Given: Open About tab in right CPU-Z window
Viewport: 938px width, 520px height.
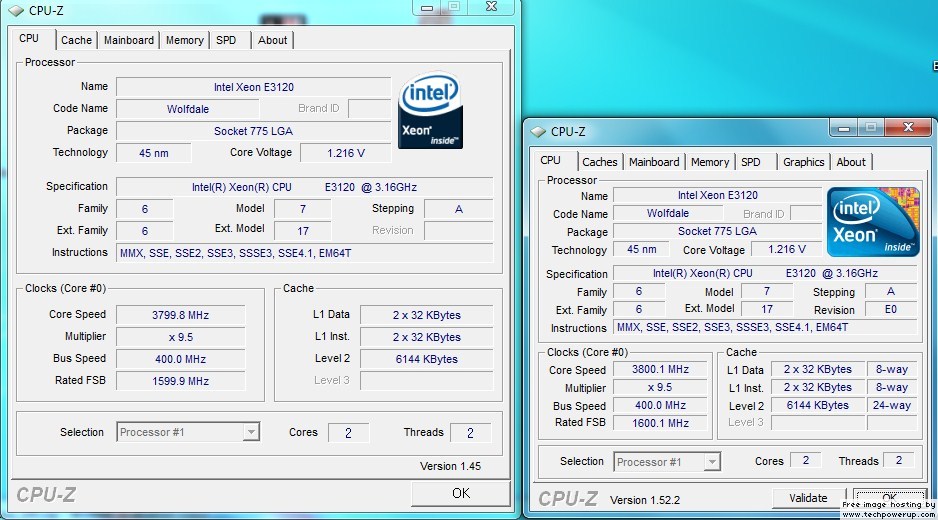Looking at the screenshot, I should click(851, 162).
